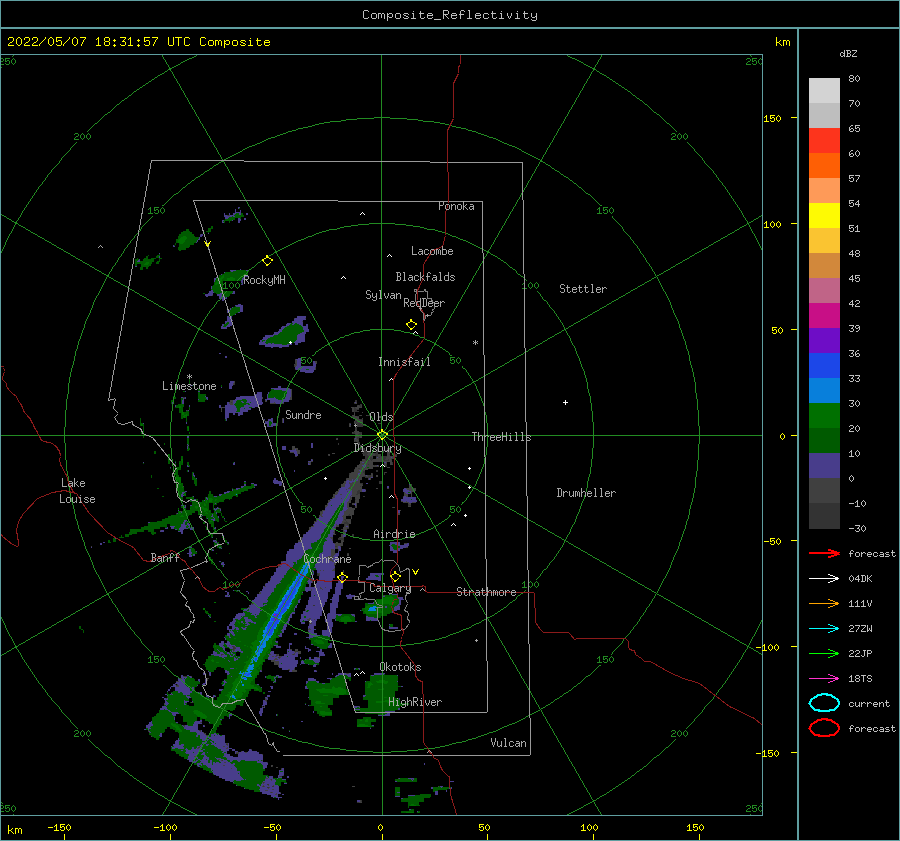The width and height of the screenshot is (900, 841).
Task: Click the Sundre label
Action: click(303, 414)
